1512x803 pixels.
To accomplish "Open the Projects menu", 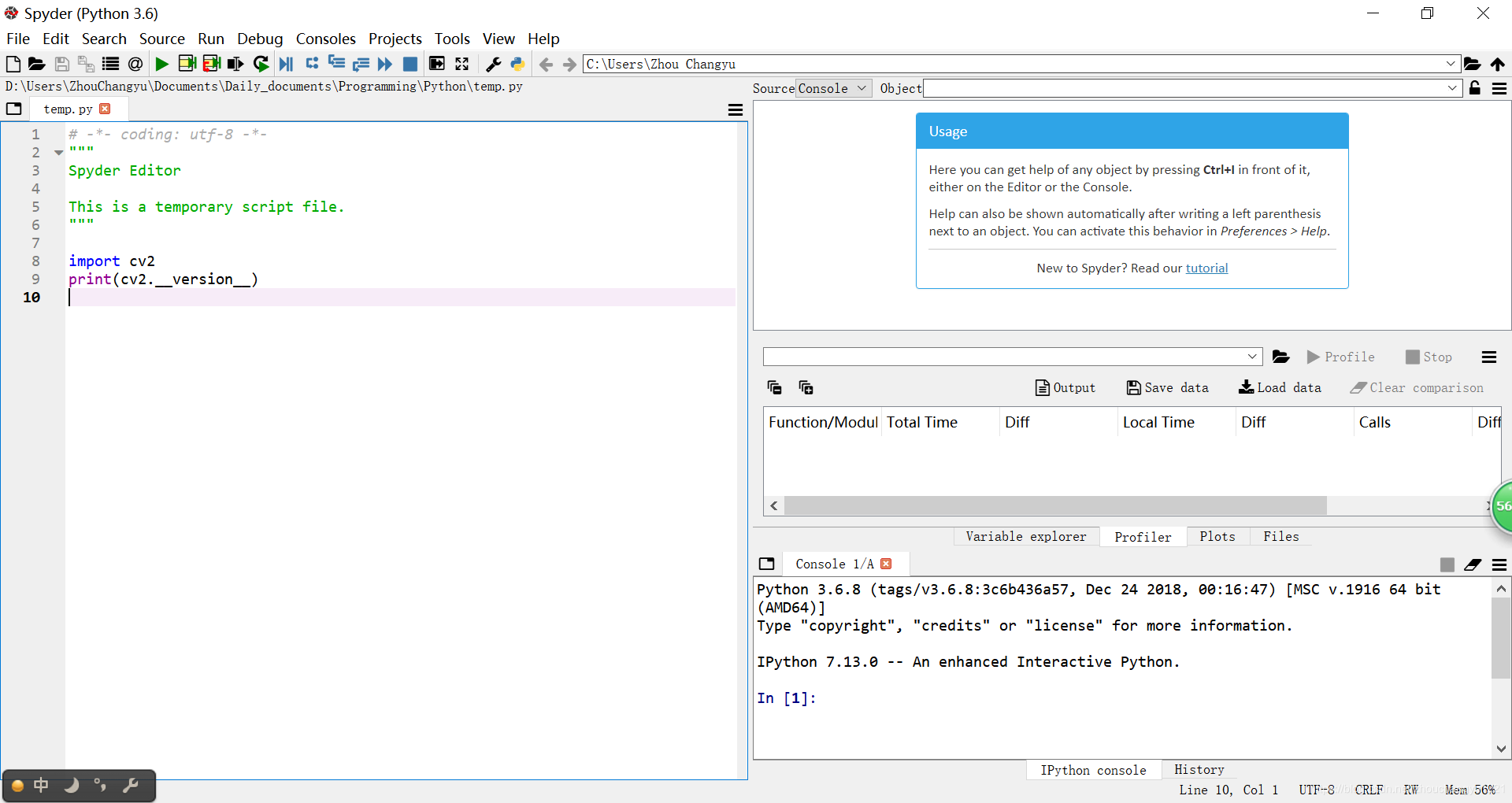I will (x=395, y=39).
